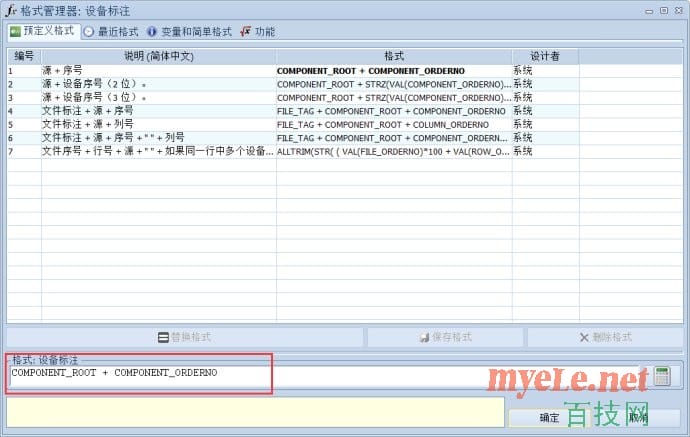Image resolution: width=690 pixels, height=437 pixels.
Task: Click the 保存格式 button
Action: (x=445, y=338)
